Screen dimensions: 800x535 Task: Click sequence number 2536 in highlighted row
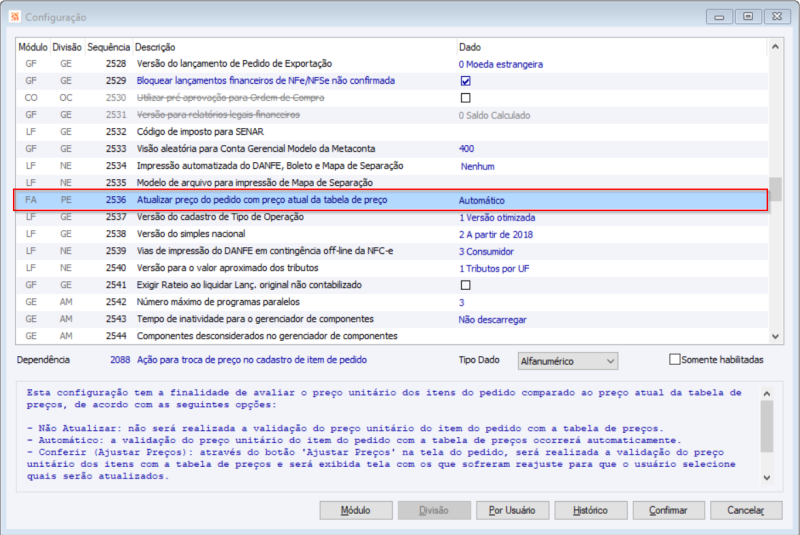coord(116,200)
